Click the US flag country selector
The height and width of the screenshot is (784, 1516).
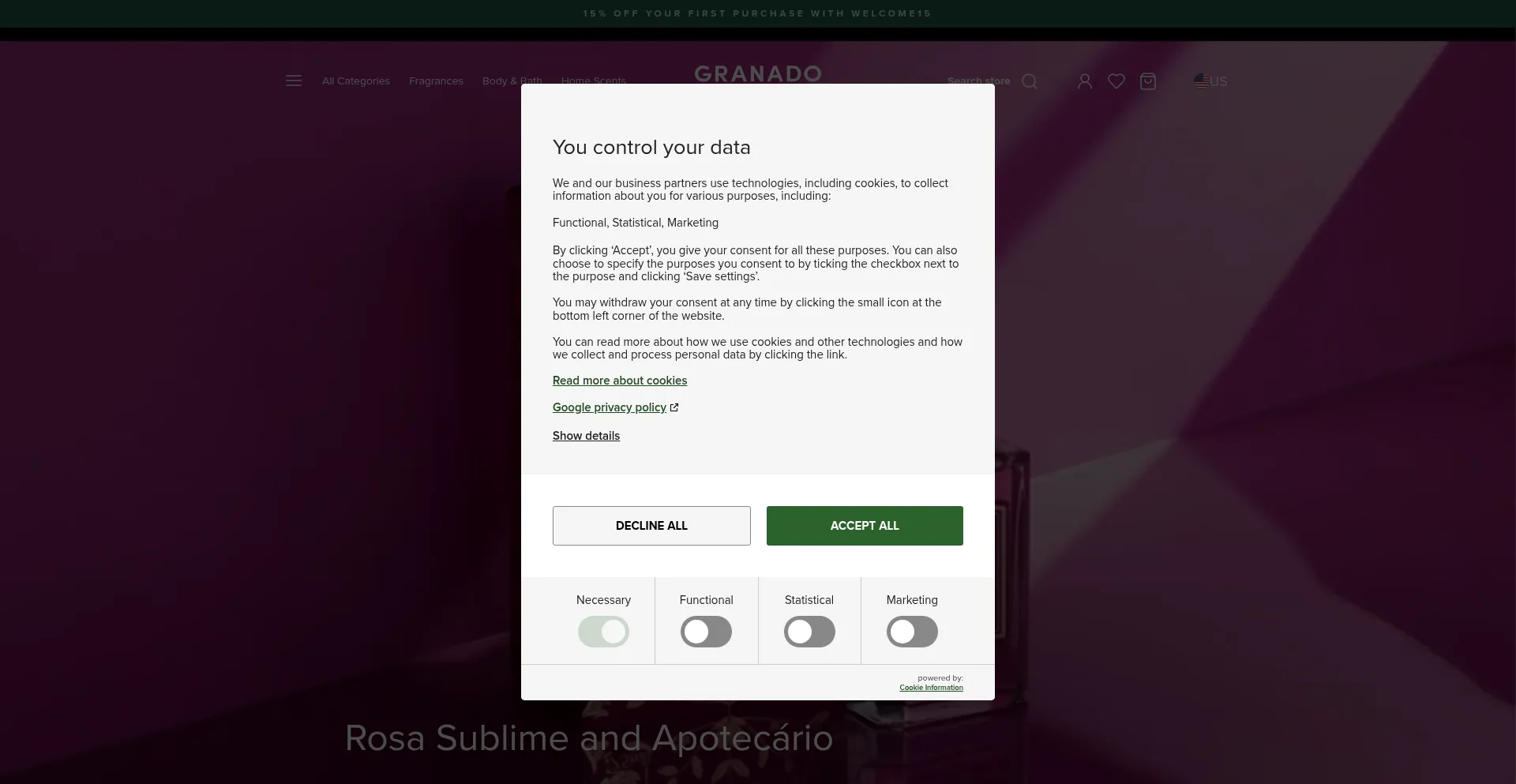click(1210, 81)
